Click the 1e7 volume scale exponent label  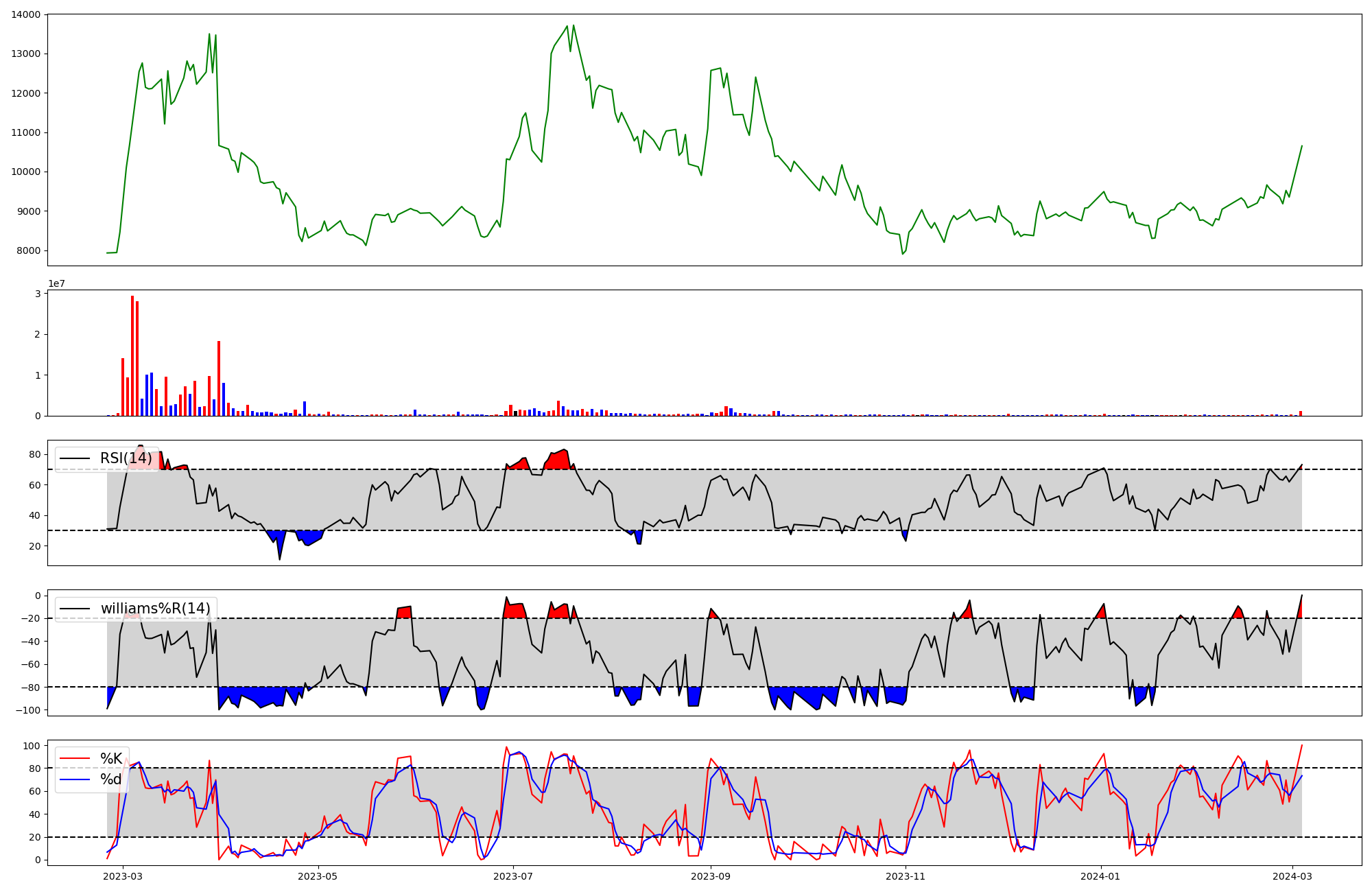[x=56, y=283]
